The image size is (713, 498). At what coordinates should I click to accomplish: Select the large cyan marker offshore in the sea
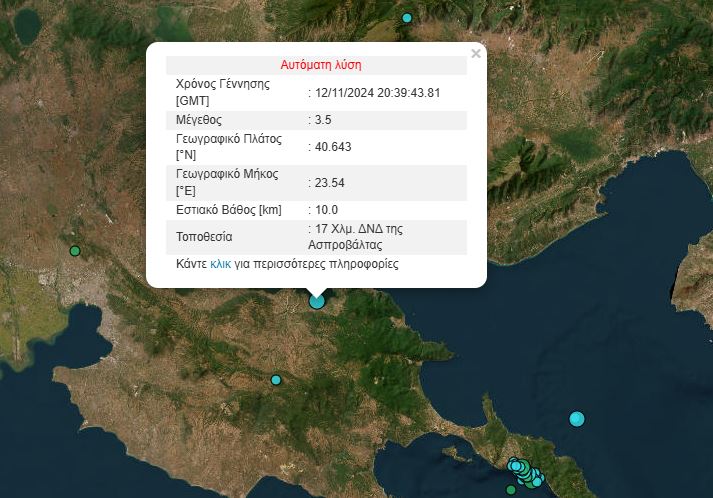click(x=576, y=418)
